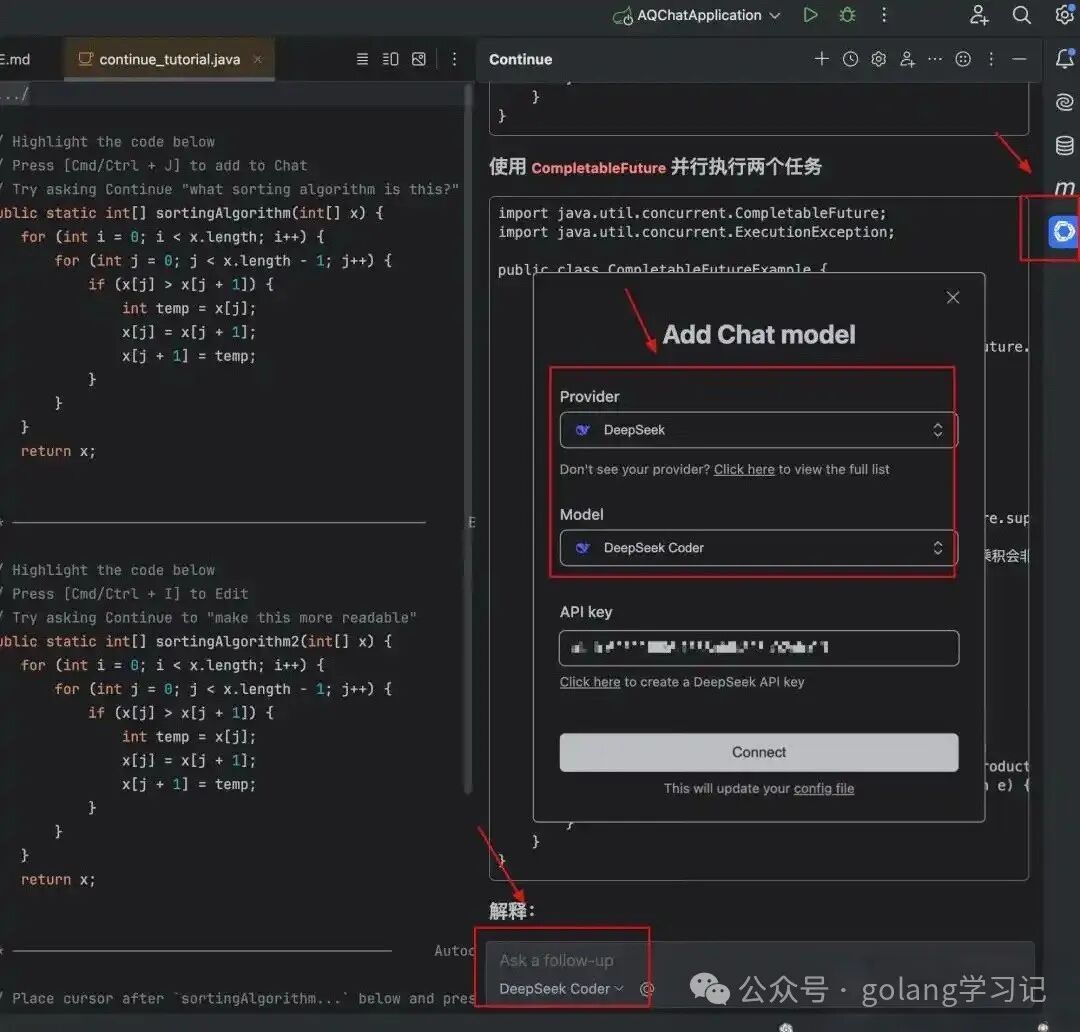
Task: Click the CompletableFuture highlighted text
Action: pos(599,167)
